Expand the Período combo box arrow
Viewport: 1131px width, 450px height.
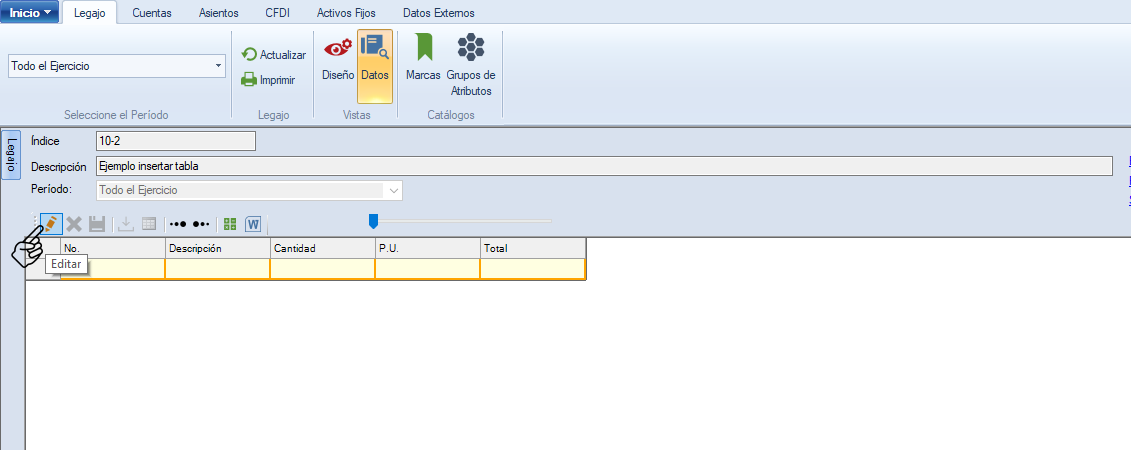(x=394, y=190)
